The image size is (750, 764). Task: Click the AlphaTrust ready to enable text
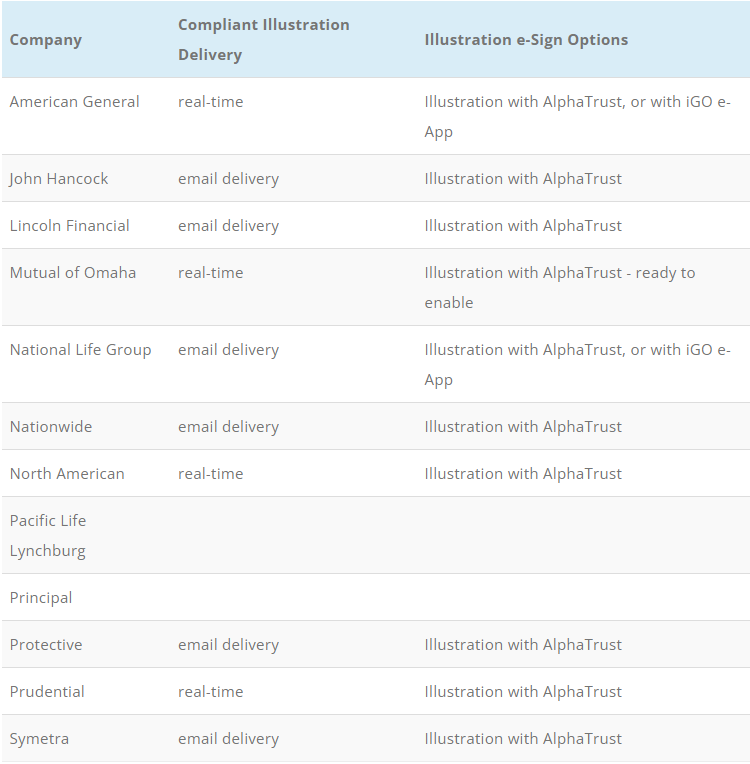pos(560,287)
